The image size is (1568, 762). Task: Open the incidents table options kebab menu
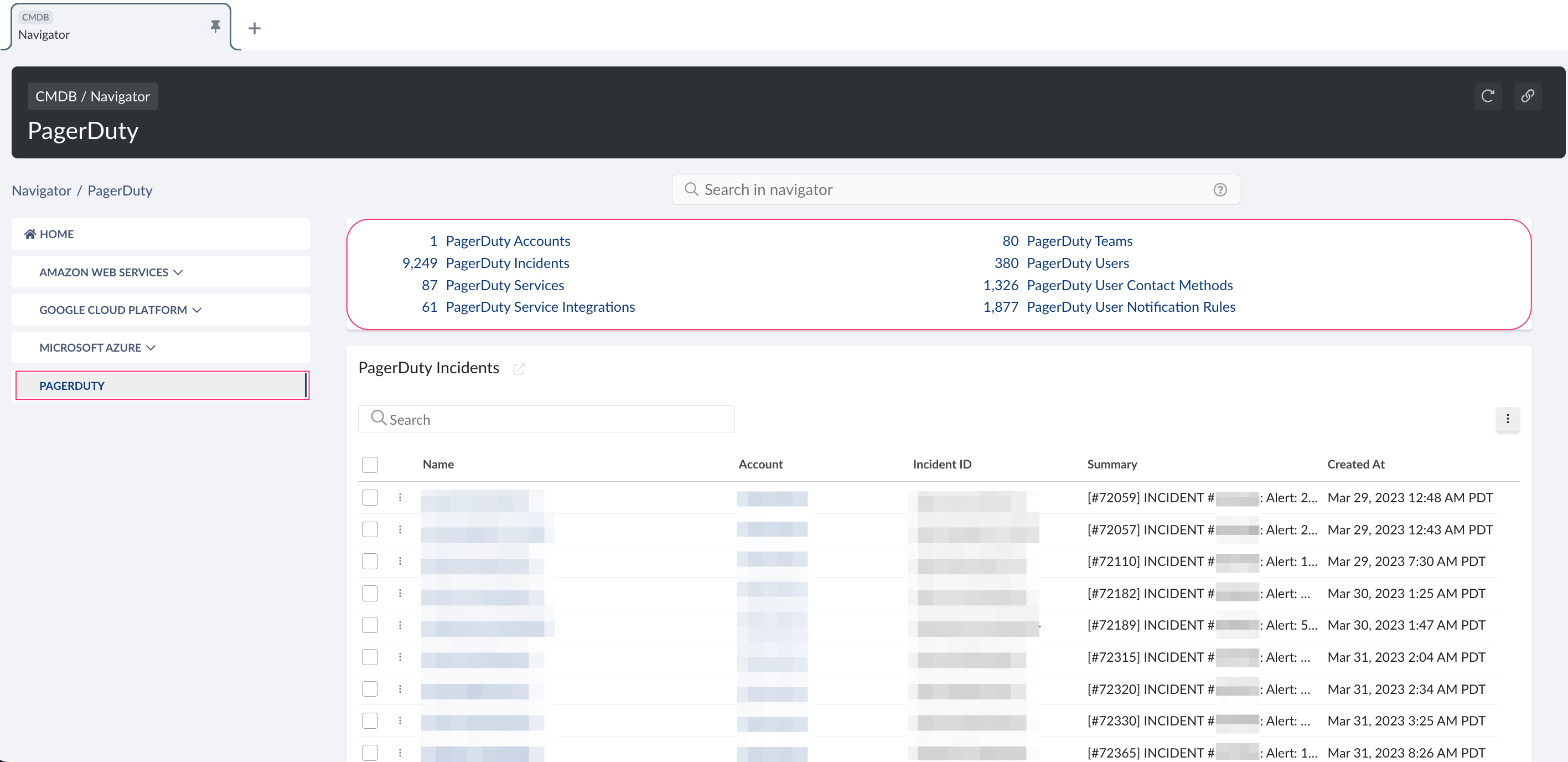pos(1508,419)
